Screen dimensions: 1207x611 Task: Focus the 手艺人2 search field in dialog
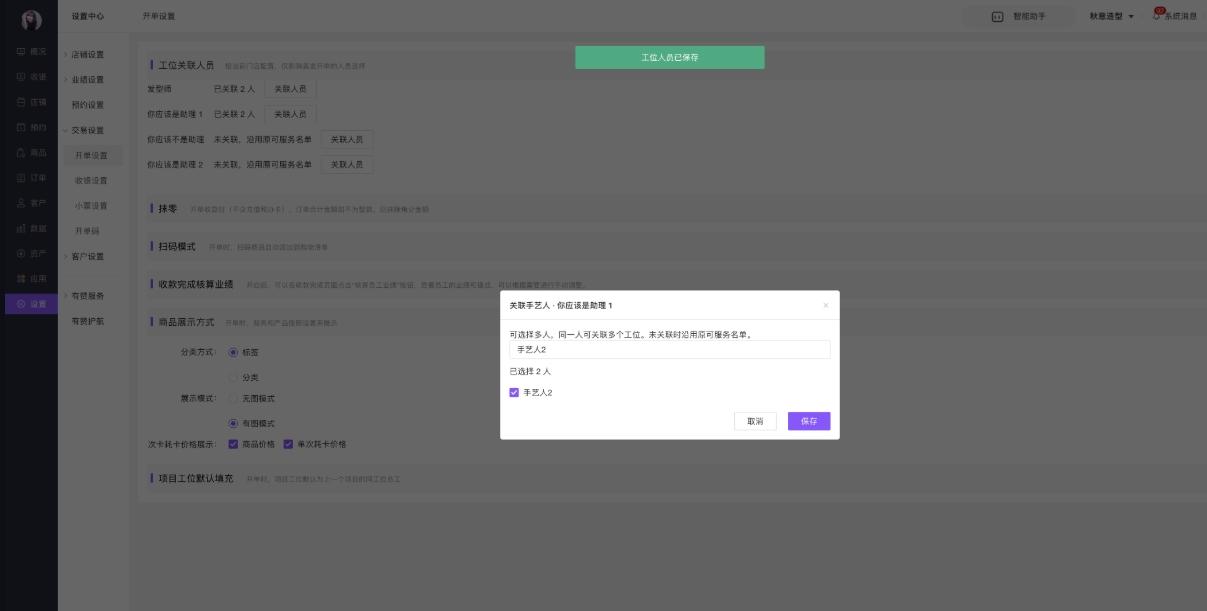pyautogui.click(x=670, y=350)
